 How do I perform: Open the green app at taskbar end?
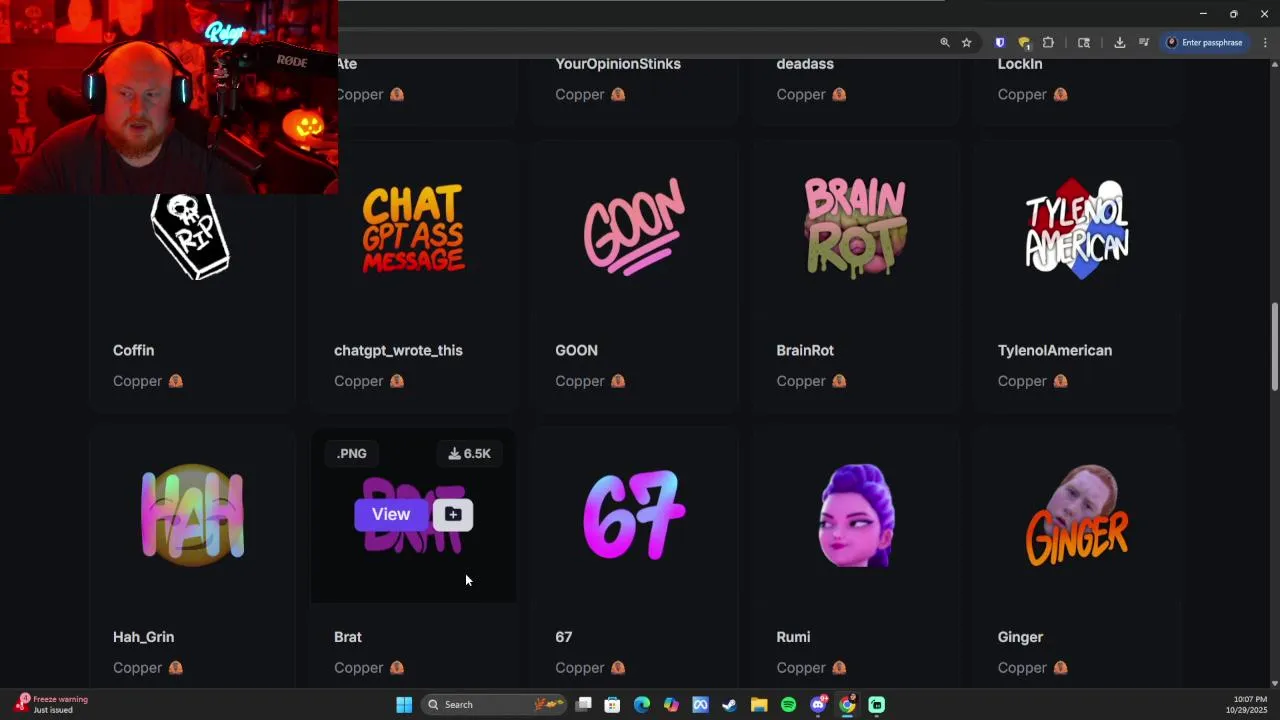876,705
